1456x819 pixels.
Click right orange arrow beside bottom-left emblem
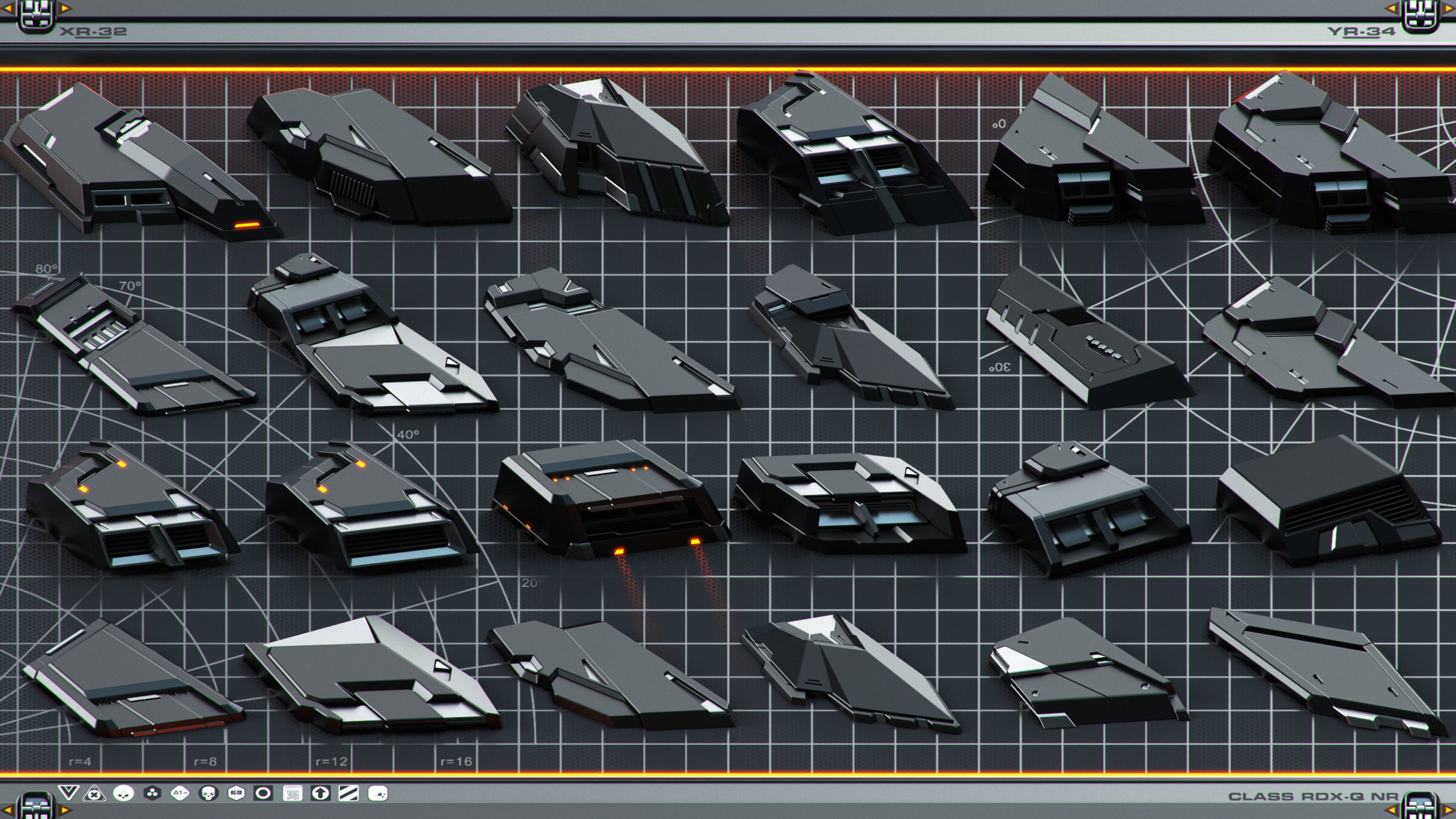65,811
